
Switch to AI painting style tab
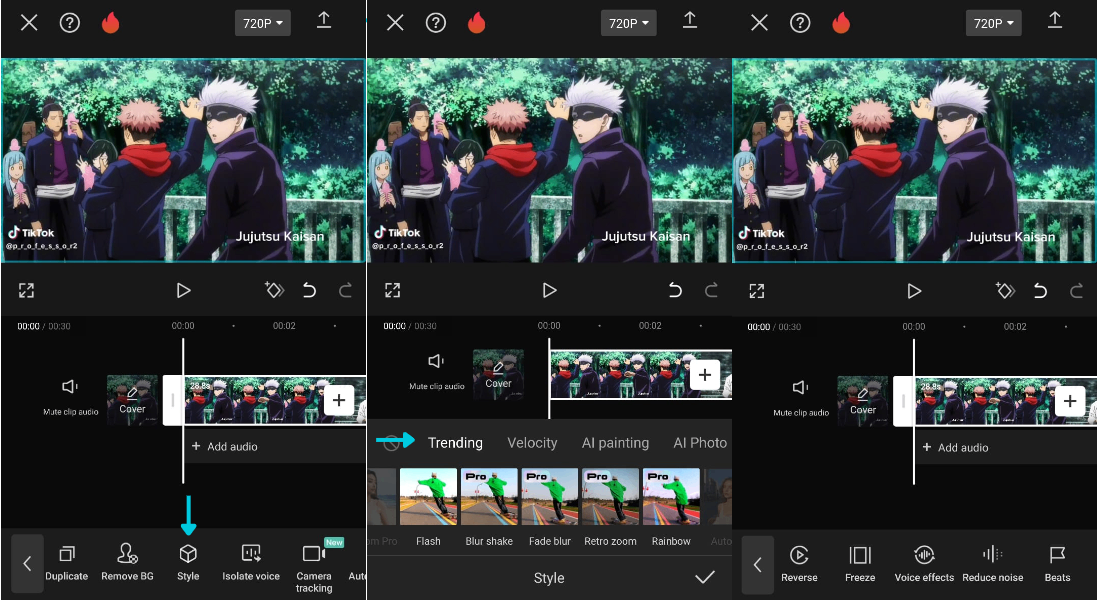pyautogui.click(x=615, y=443)
